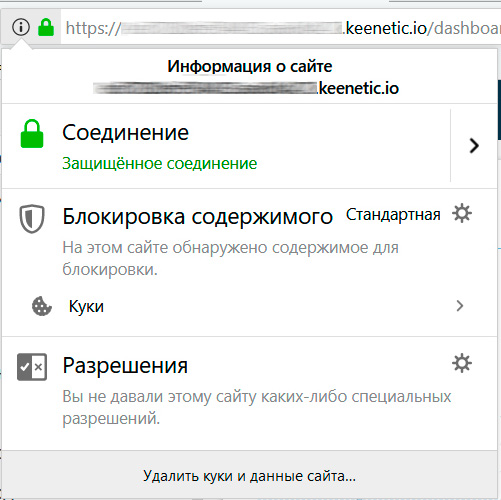The height and width of the screenshot is (500, 501).
Task: Click the permissions checkmark-cross icon
Action: click(32, 367)
